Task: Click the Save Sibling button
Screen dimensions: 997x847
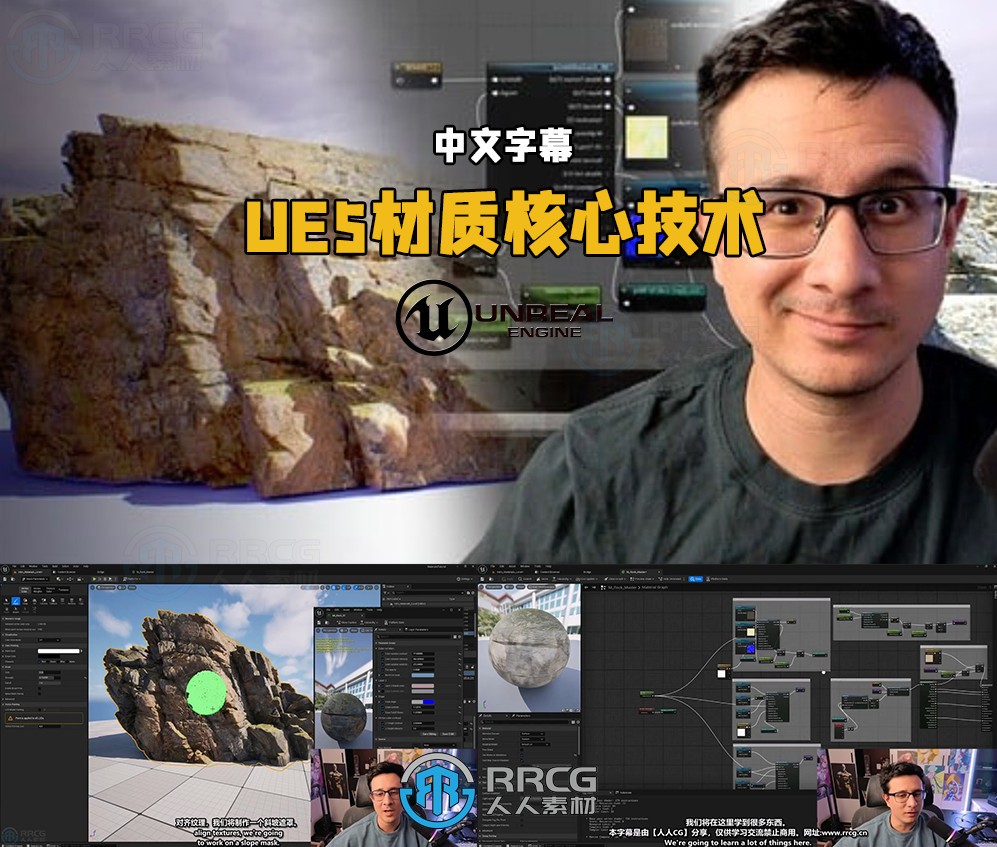Action: coord(429,734)
